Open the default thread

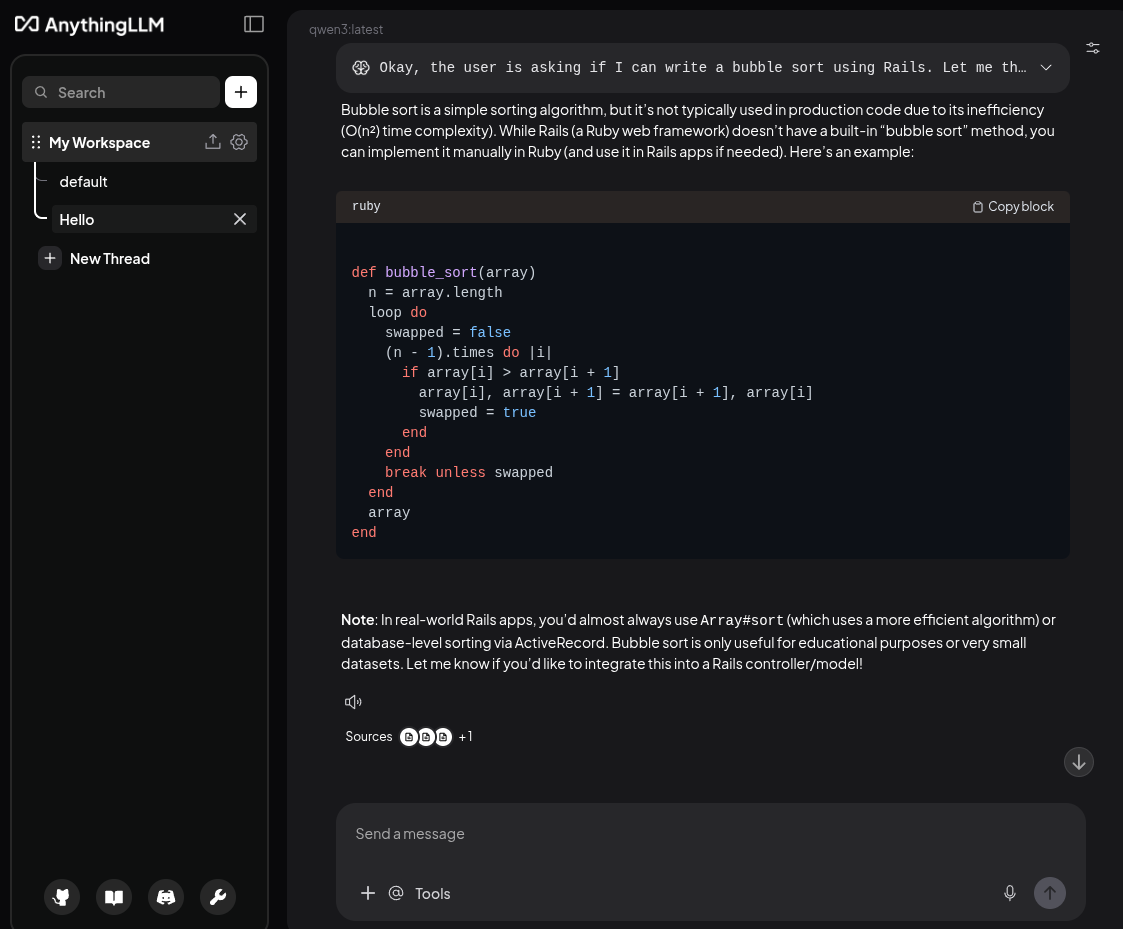[83, 182]
